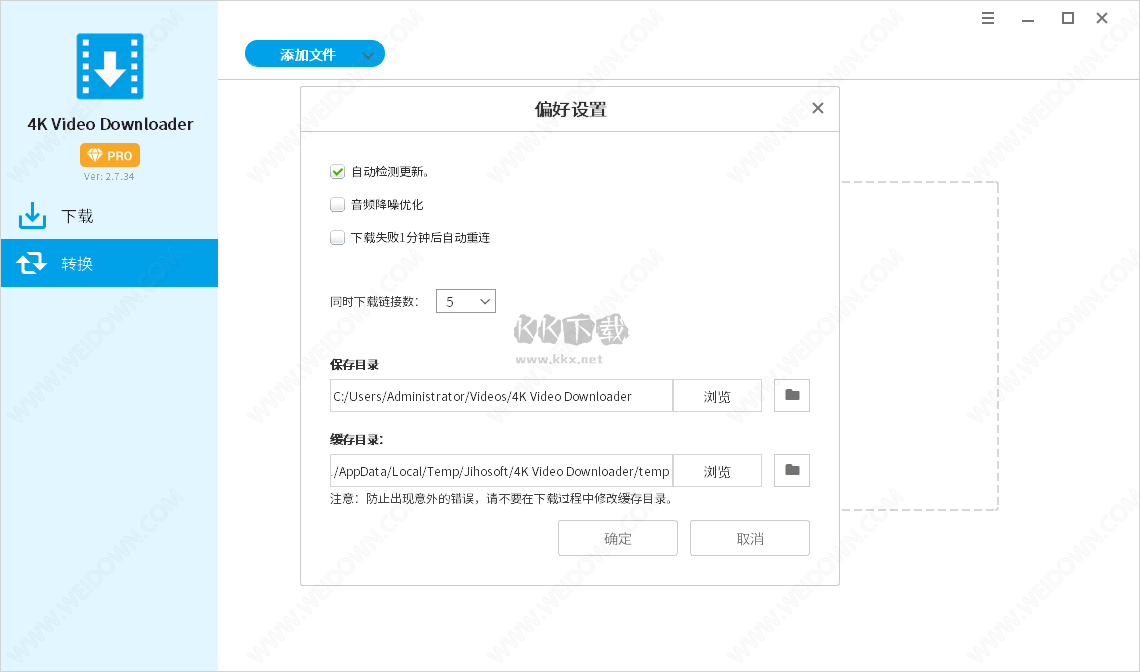Select the 下载 download icon in sidebar

30,215
